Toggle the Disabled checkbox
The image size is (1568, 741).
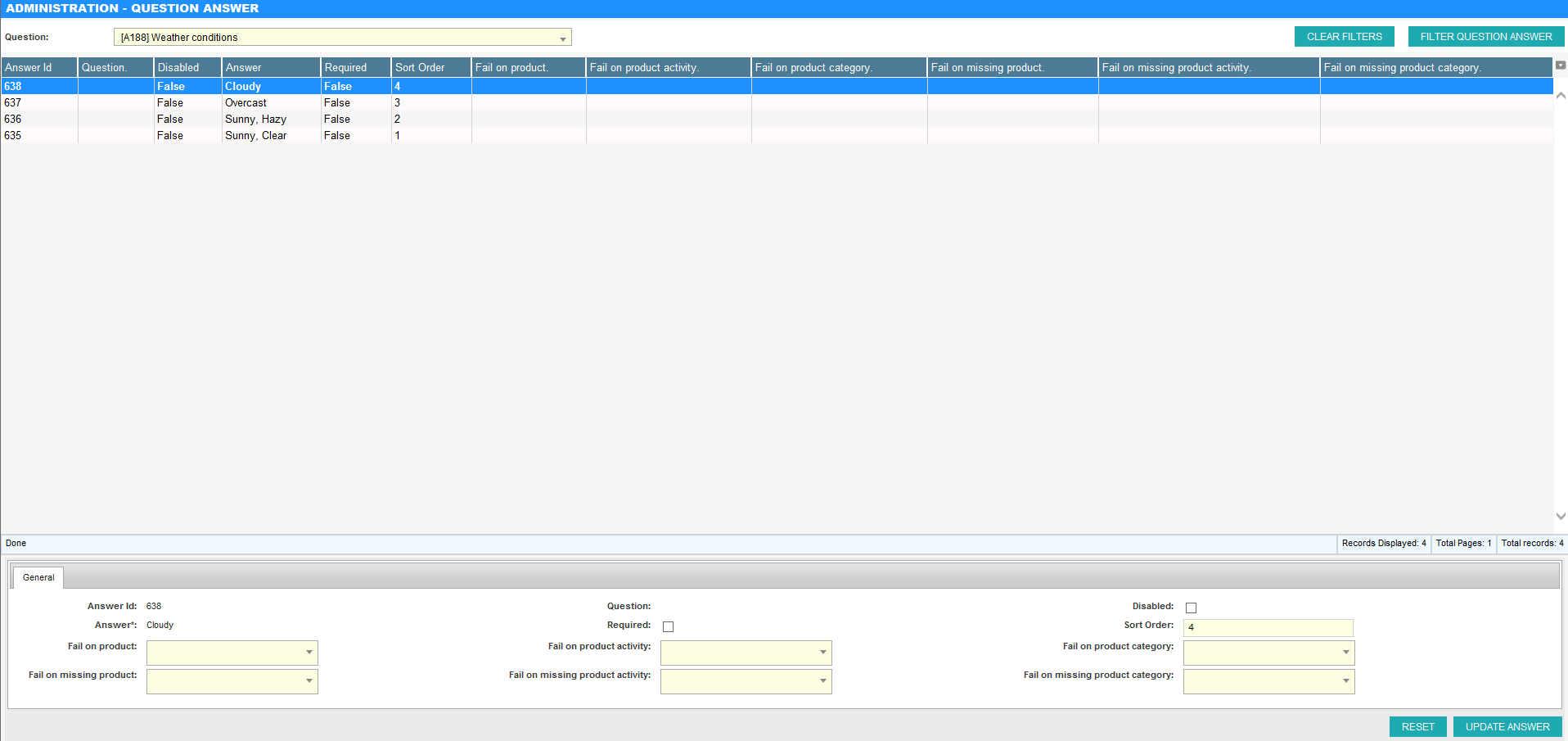(1191, 608)
